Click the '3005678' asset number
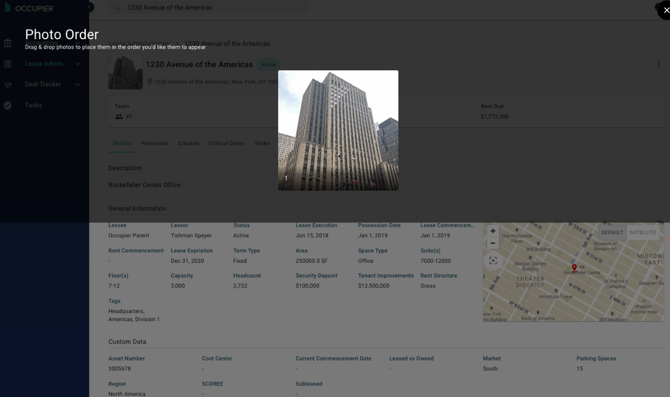This screenshot has width=670, height=397. [120, 369]
